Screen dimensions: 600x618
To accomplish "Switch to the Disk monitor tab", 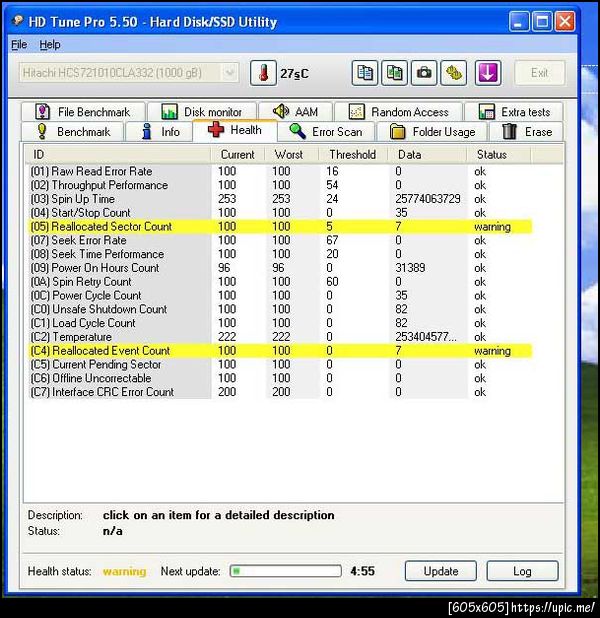I will click(202, 112).
